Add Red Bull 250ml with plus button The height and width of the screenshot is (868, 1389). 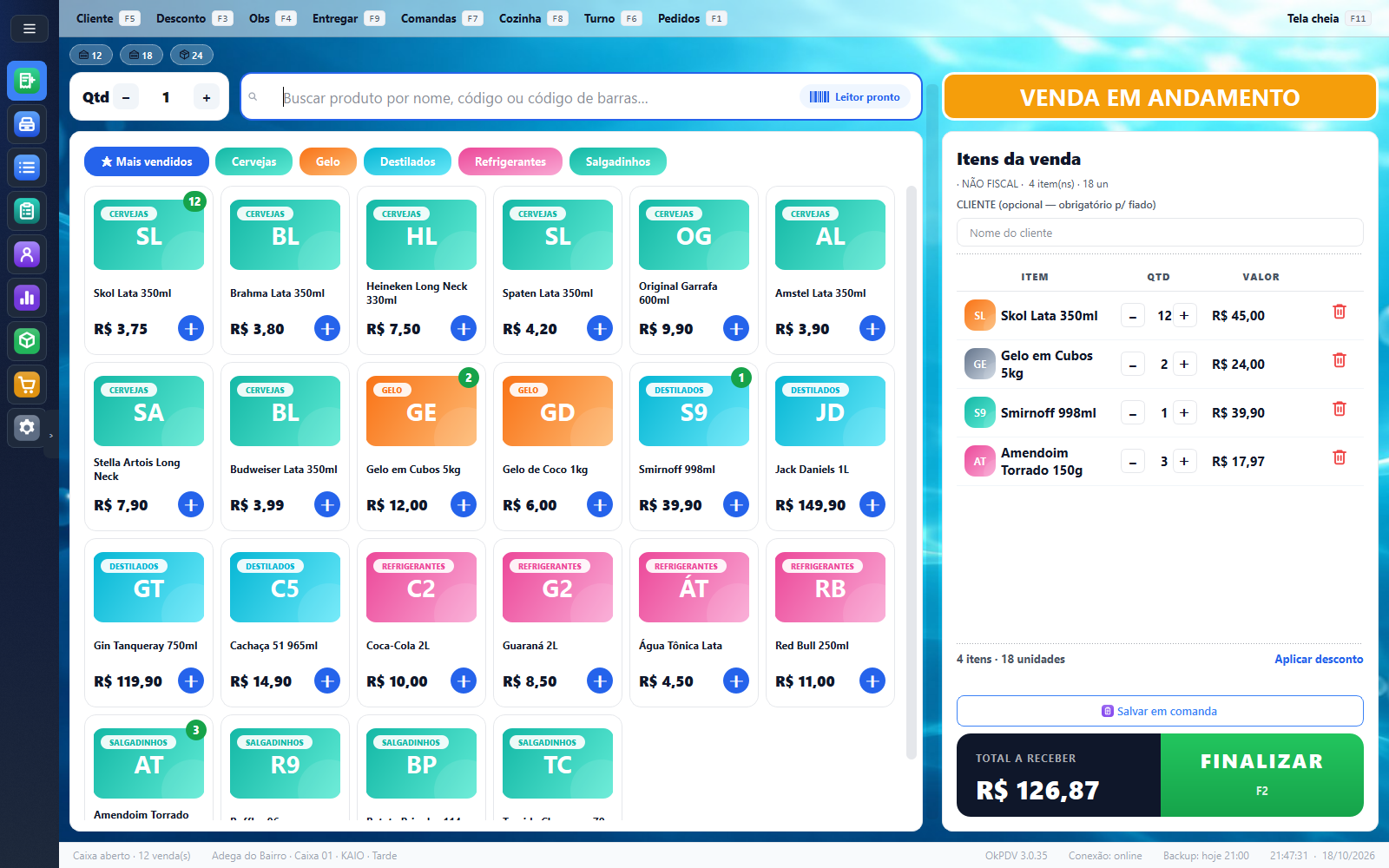point(872,681)
